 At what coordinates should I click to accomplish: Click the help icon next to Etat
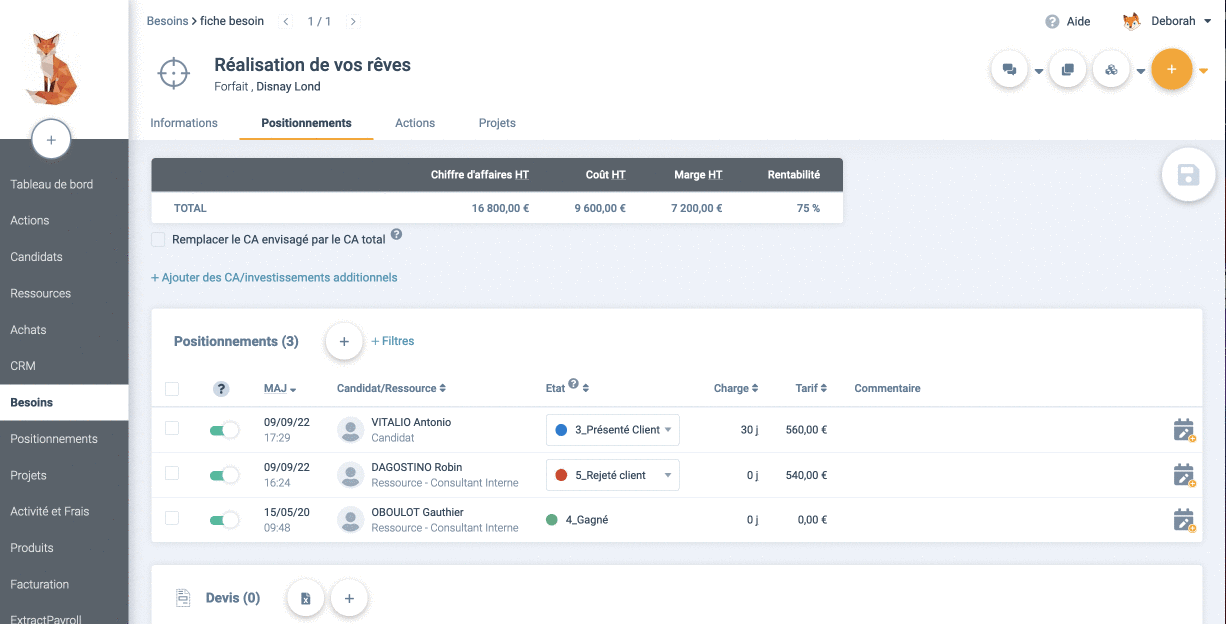[574, 383]
